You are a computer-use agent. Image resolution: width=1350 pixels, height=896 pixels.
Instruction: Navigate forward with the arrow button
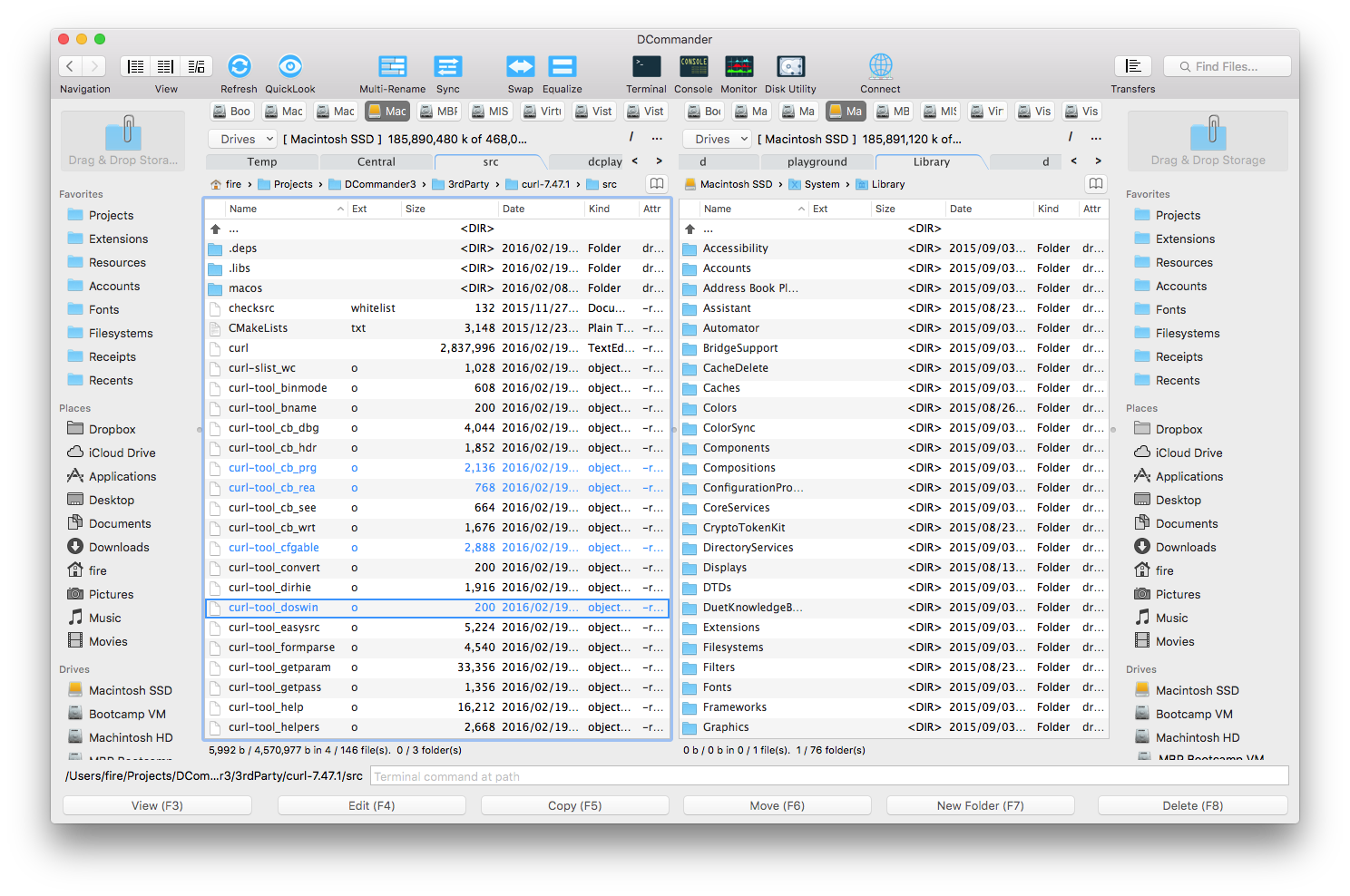94,66
